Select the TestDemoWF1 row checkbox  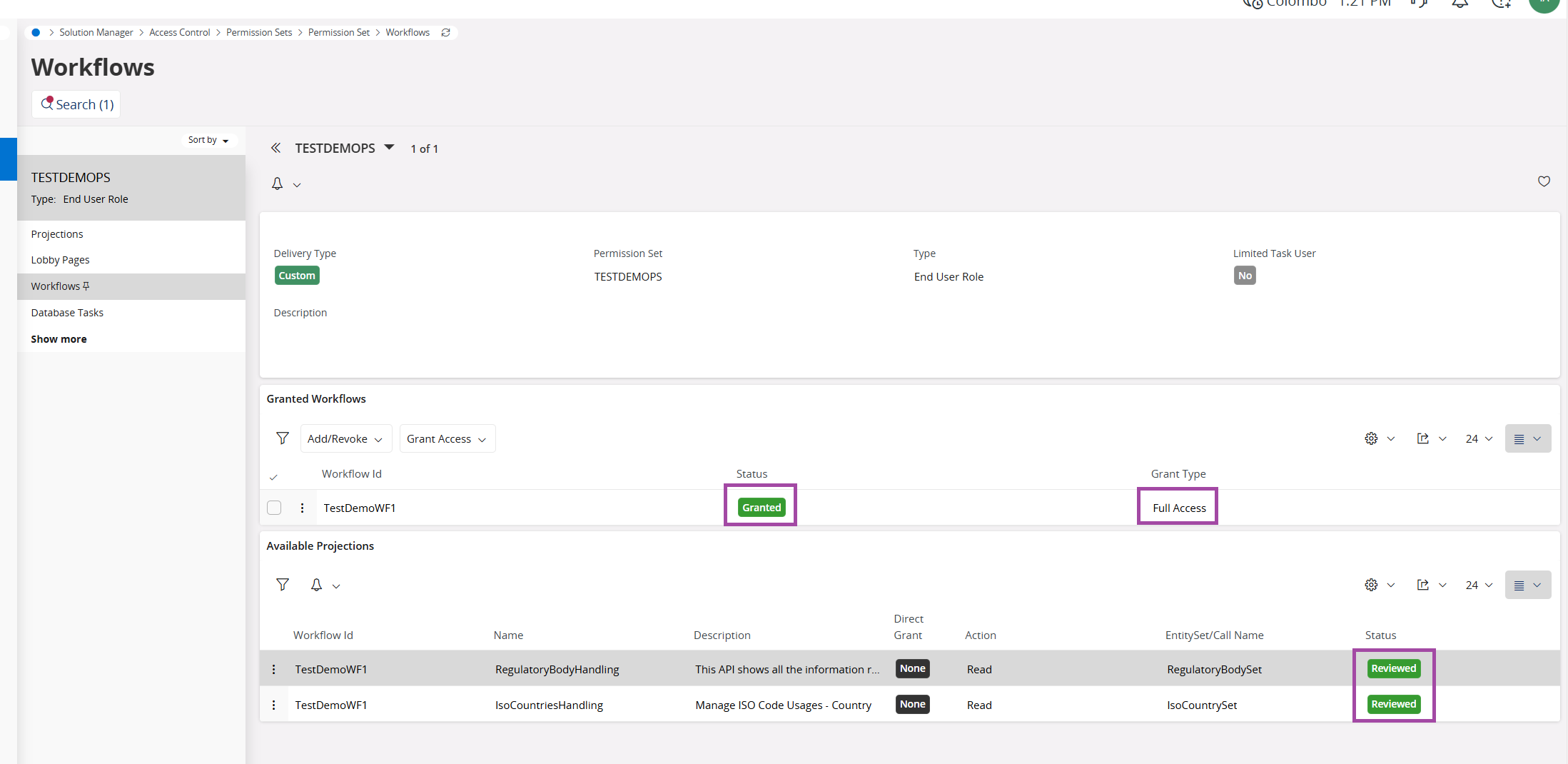click(274, 508)
